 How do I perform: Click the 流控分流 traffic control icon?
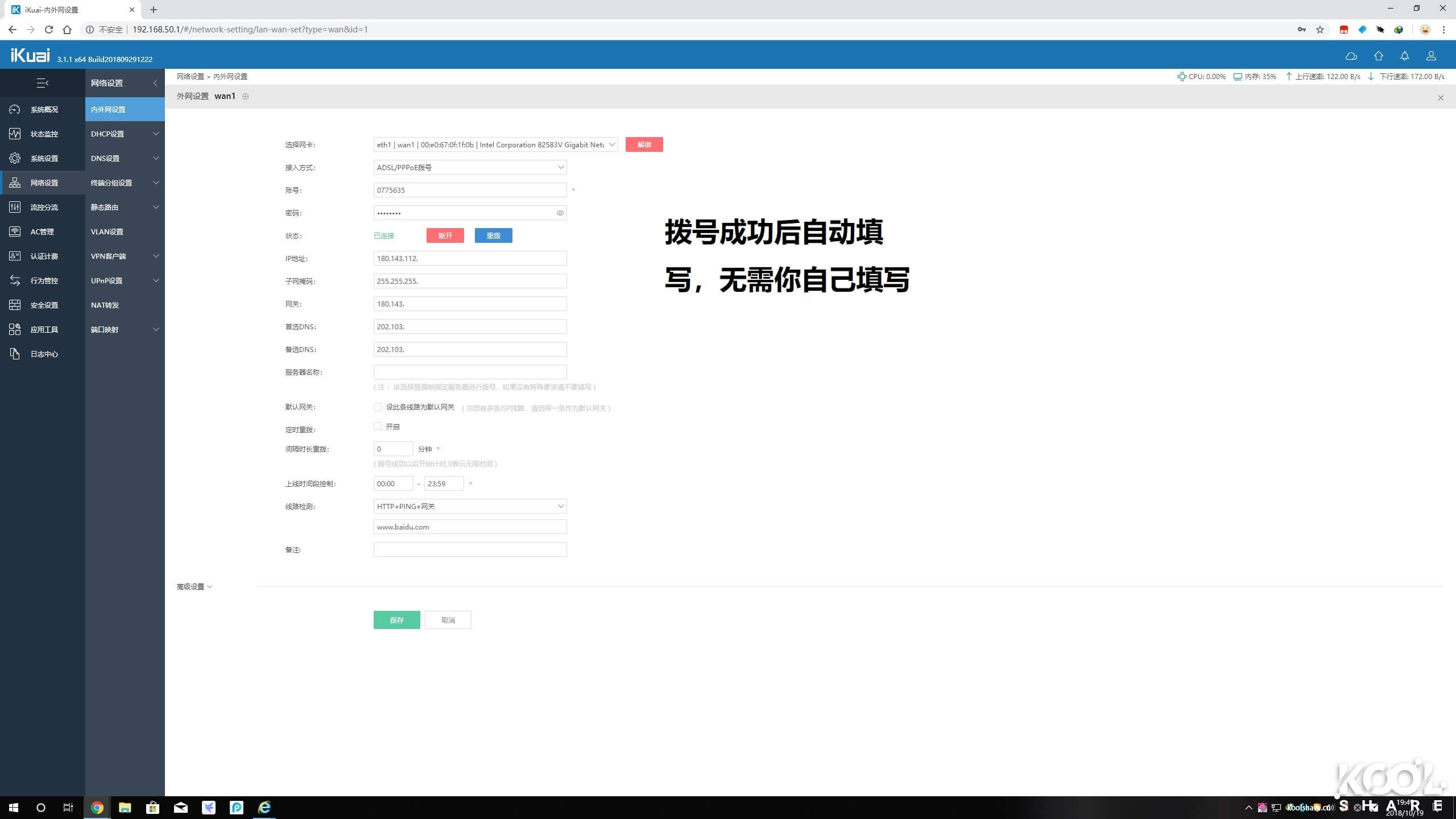click(x=15, y=207)
